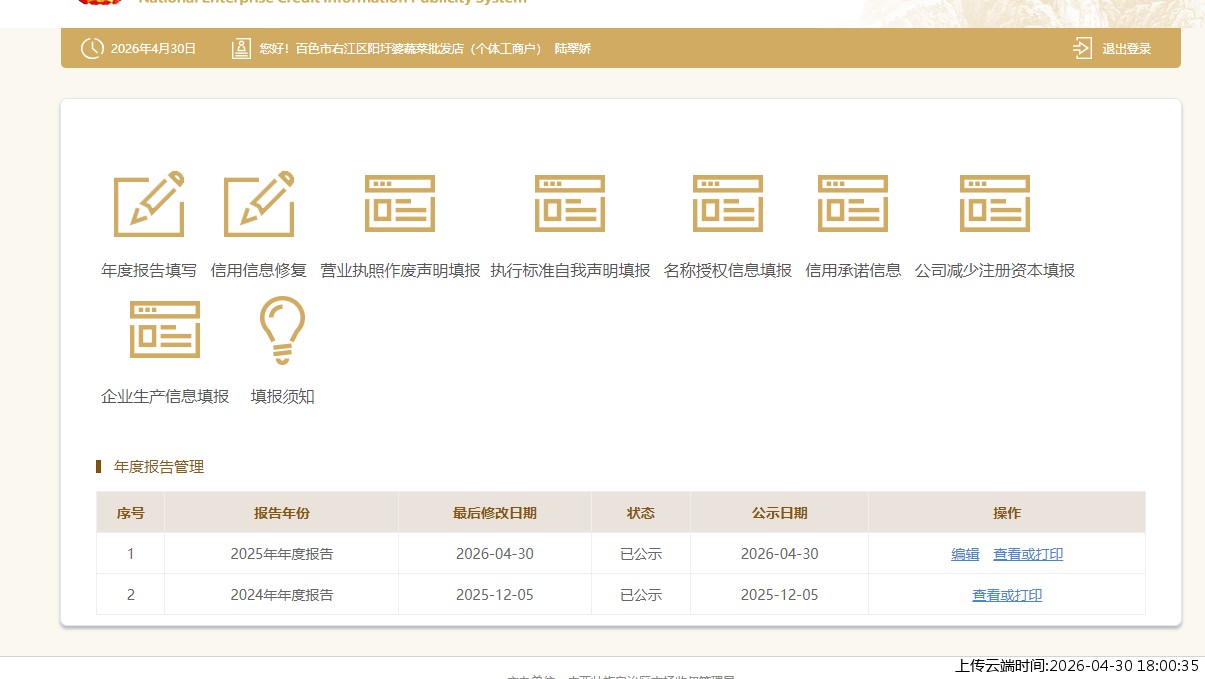View or print the 2025 annual report

coord(1028,554)
